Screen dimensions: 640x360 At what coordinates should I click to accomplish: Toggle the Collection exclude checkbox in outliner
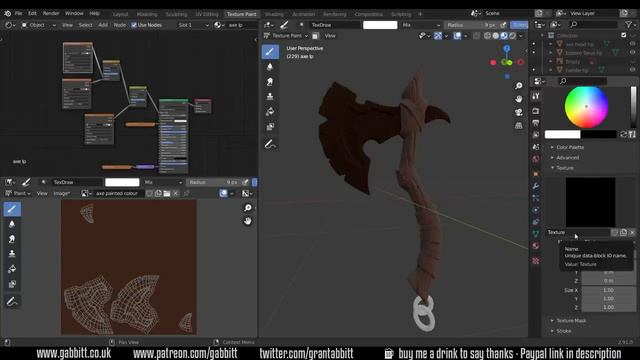(624, 36)
